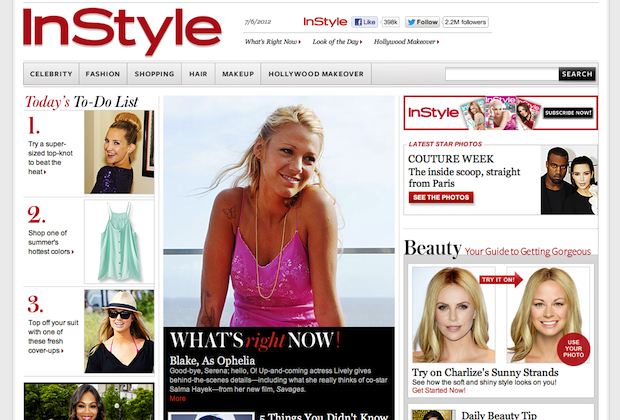Click the Latest Star Photos label
This screenshot has width=620, height=420.
[x=445, y=144]
